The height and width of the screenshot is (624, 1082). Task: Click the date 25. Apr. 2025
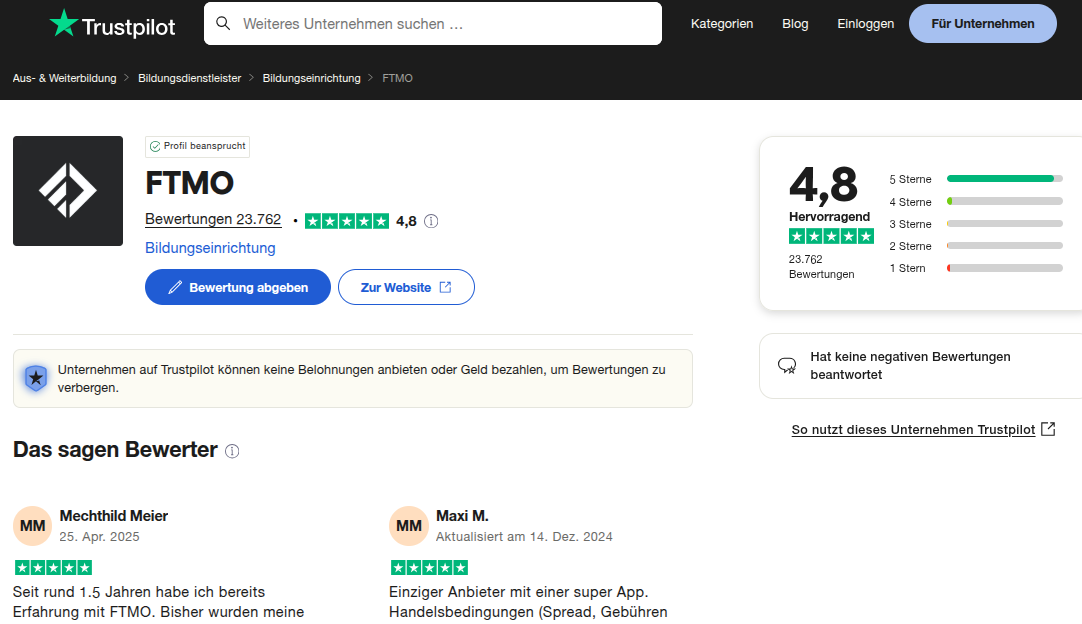coord(99,536)
